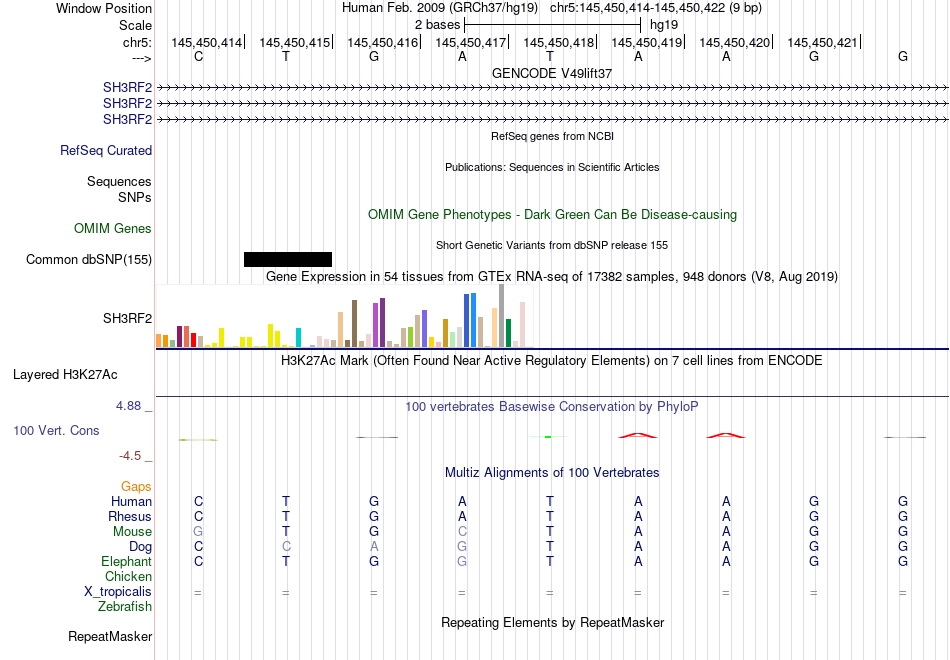Click the OMIM Gene Phenotypes track title

[x=552, y=215]
